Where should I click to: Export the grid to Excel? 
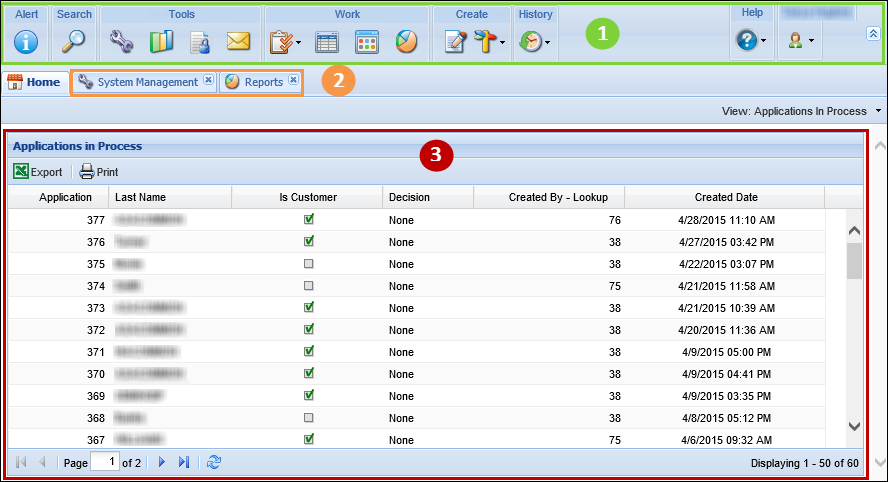(38, 172)
